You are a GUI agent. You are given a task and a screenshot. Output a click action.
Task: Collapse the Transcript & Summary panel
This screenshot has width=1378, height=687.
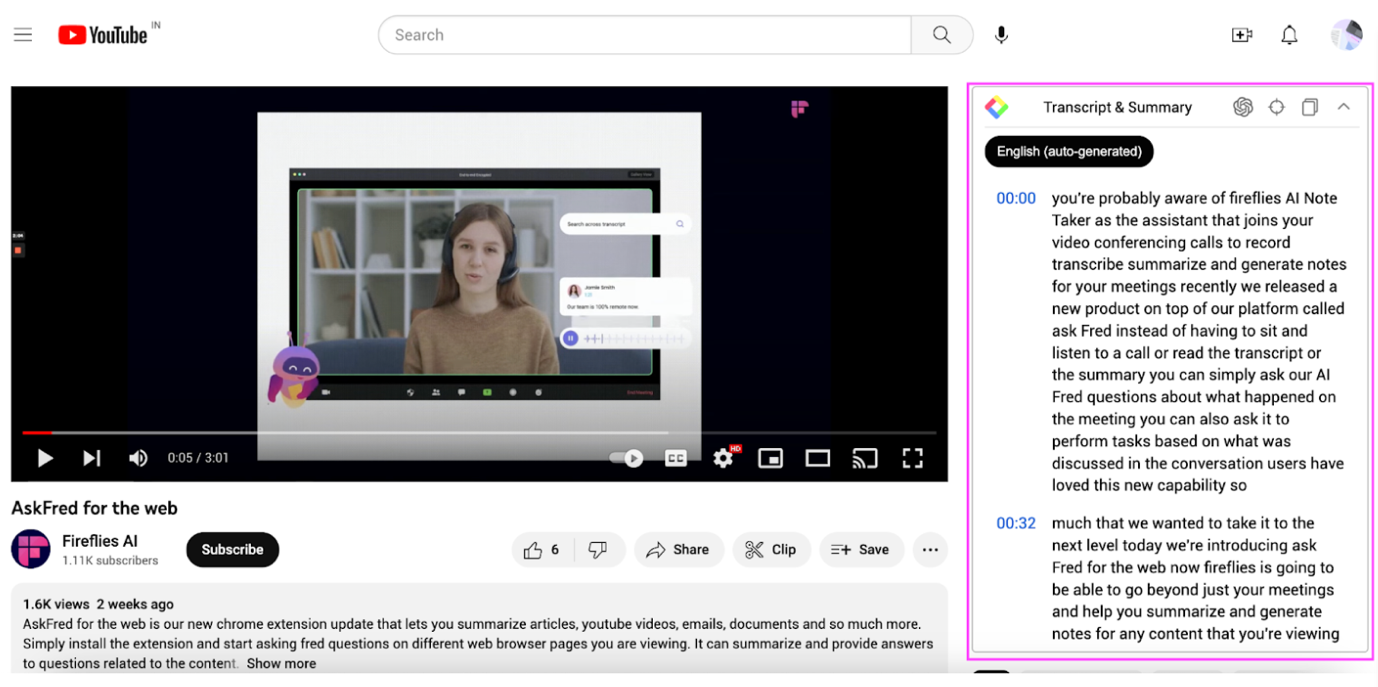(1343, 107)
